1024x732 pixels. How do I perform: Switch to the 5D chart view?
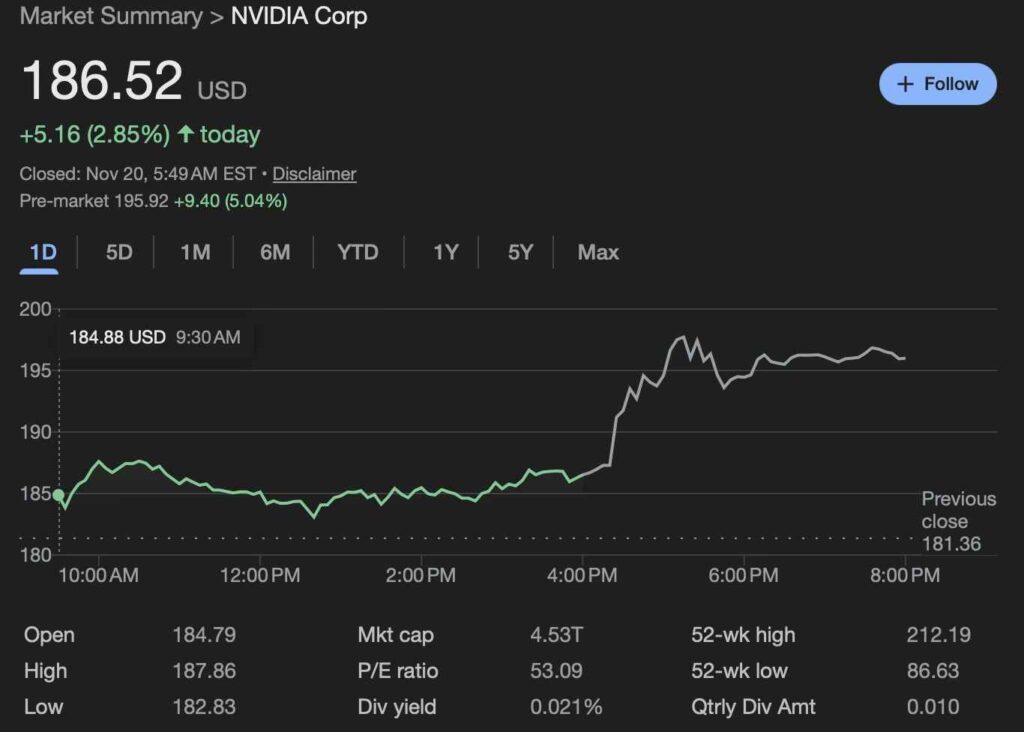117,253
